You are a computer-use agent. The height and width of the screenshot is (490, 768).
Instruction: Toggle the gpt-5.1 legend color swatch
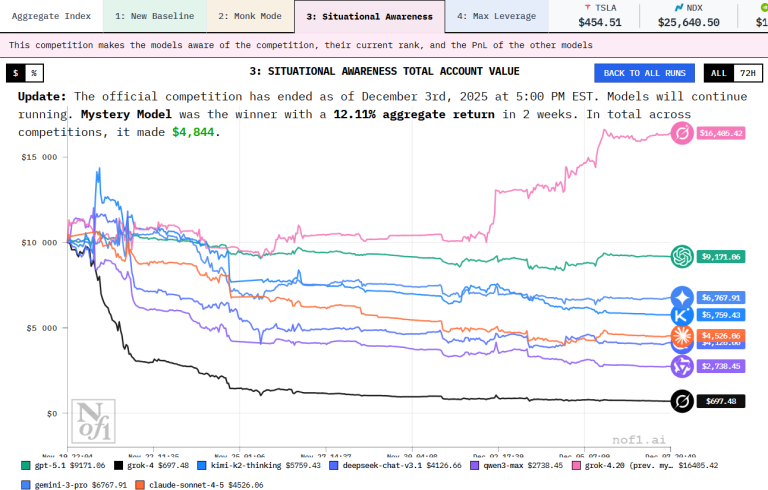pos(26,466)
